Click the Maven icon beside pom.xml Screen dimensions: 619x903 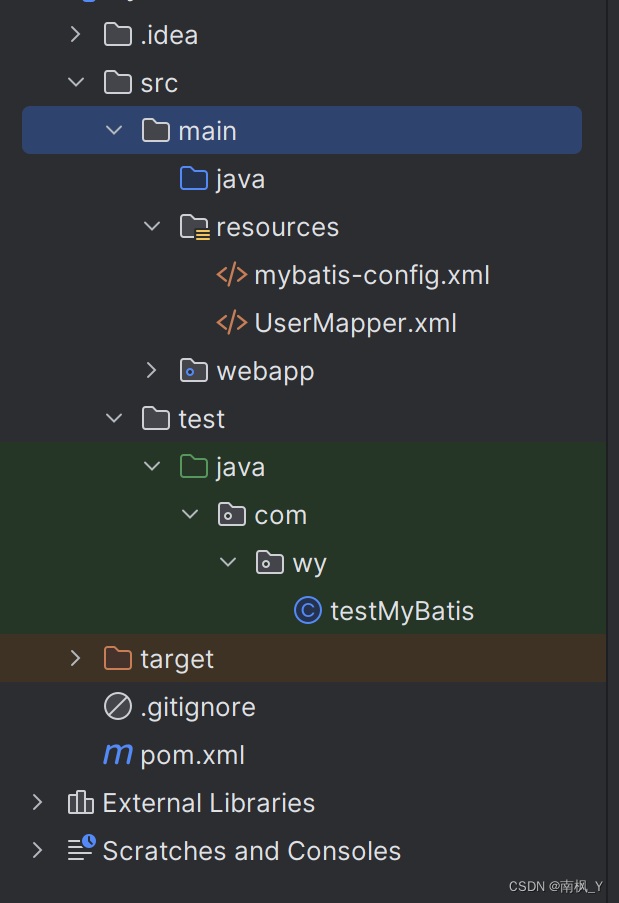pos(118,755)
